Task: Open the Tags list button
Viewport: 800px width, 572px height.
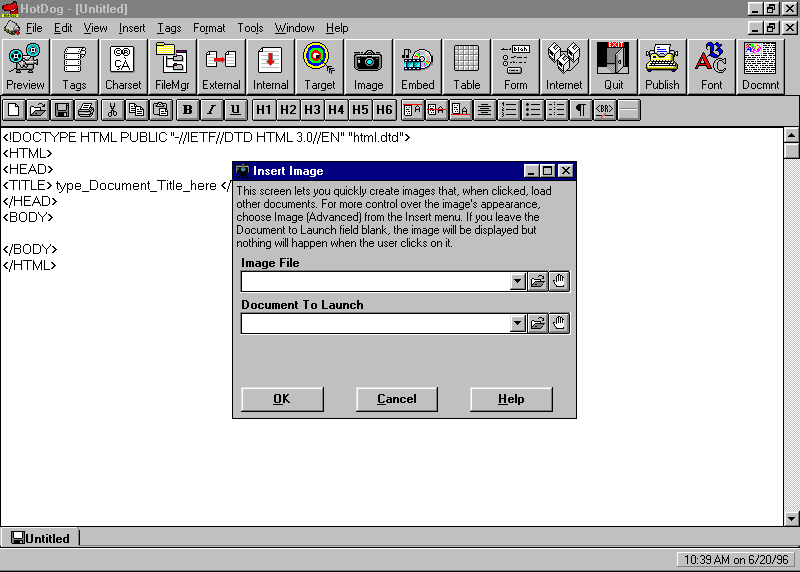Action: [74, 67]
